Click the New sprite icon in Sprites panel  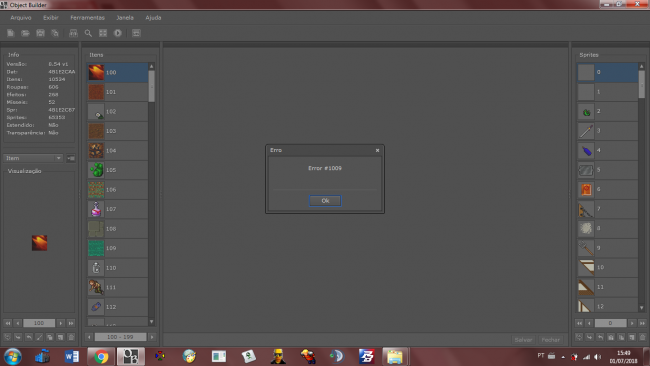click(632, 337)
